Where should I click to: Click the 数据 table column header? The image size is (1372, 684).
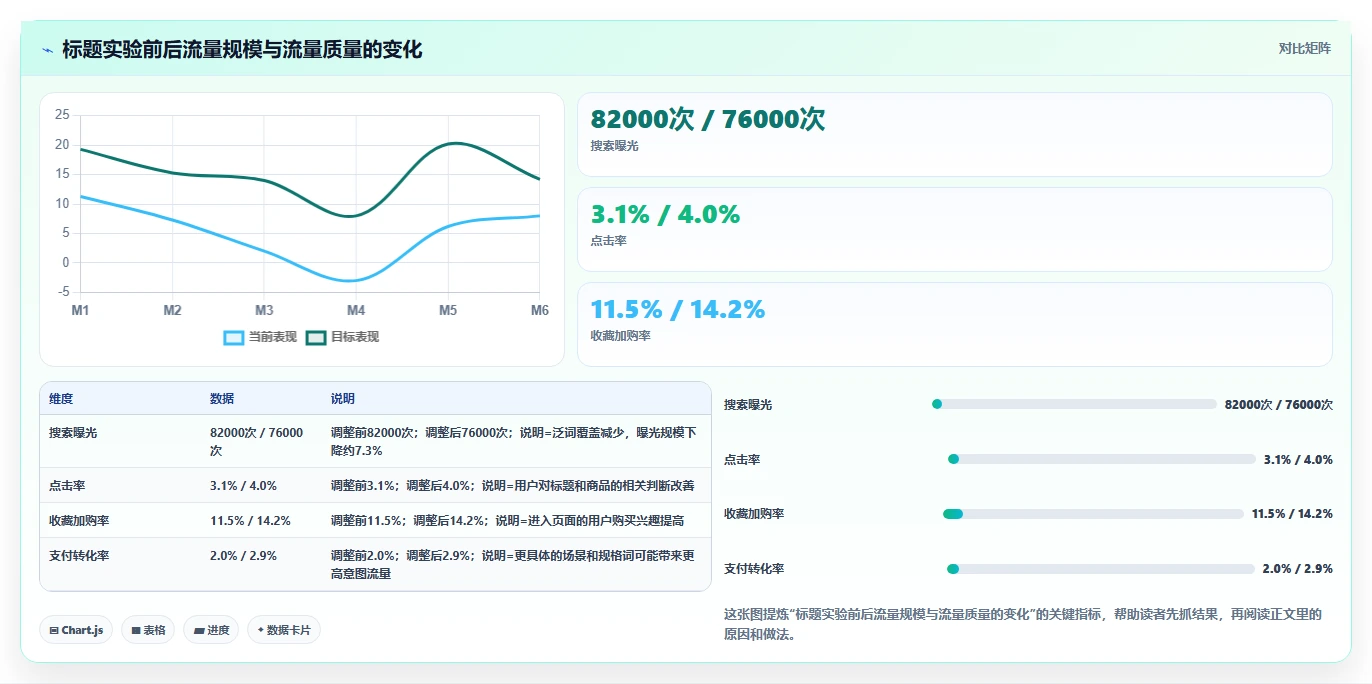[261, 398]
